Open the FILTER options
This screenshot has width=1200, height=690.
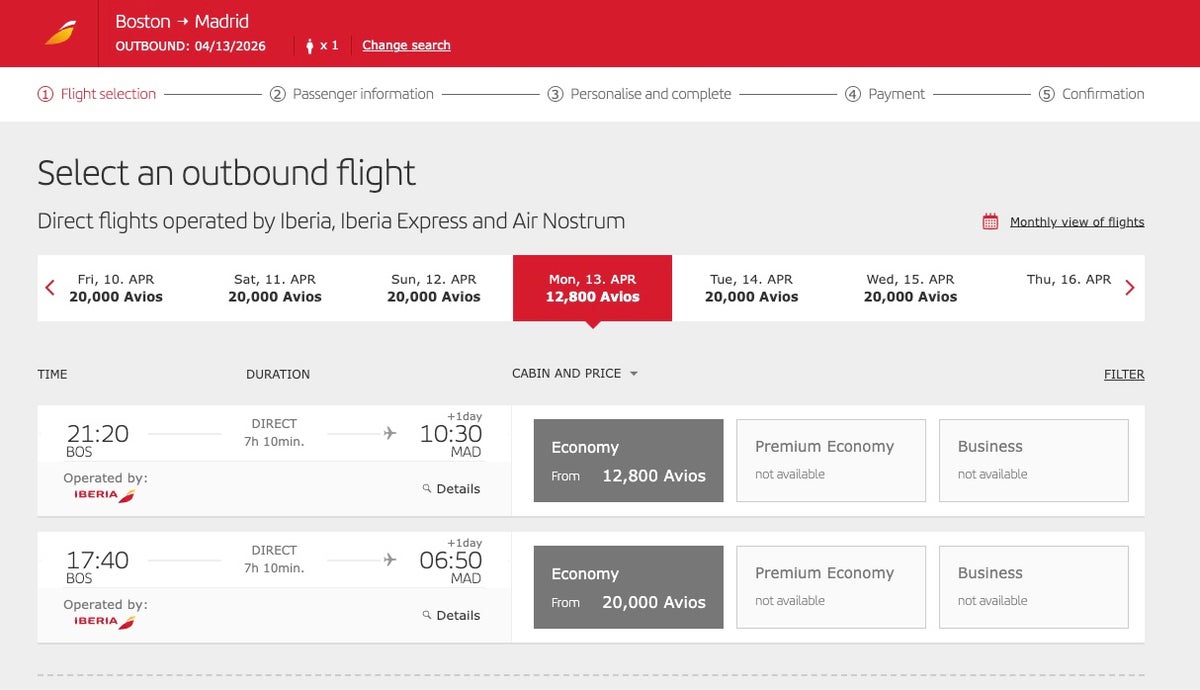(x=1124, y=374)
